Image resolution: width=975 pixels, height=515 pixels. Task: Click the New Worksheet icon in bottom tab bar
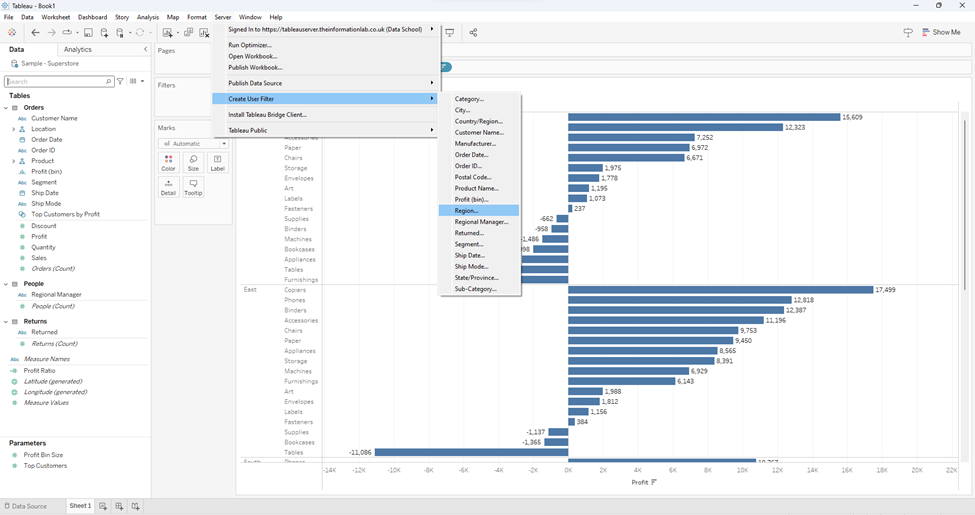pyautogui.click(x=103, y=506)
